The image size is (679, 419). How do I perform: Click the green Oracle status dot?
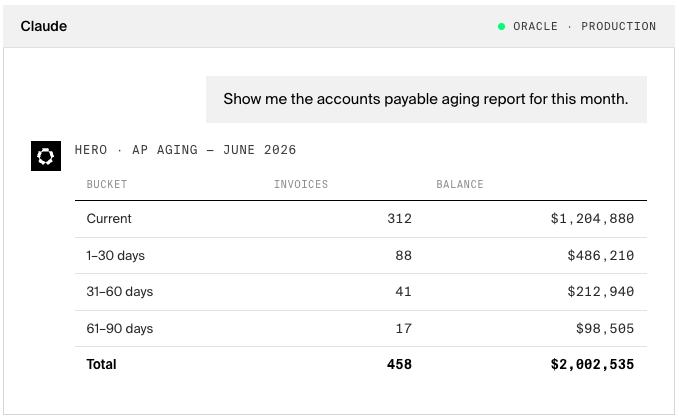(501, 26)
